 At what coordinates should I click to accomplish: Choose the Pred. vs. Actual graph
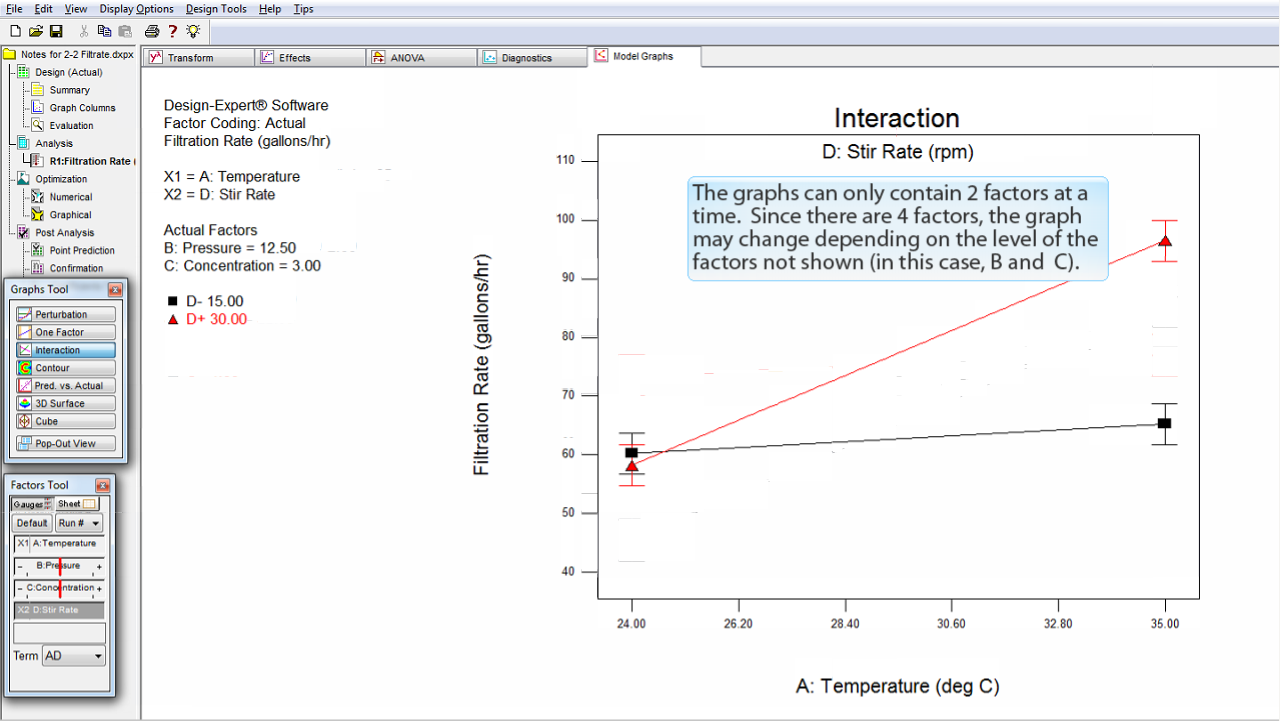66,385
